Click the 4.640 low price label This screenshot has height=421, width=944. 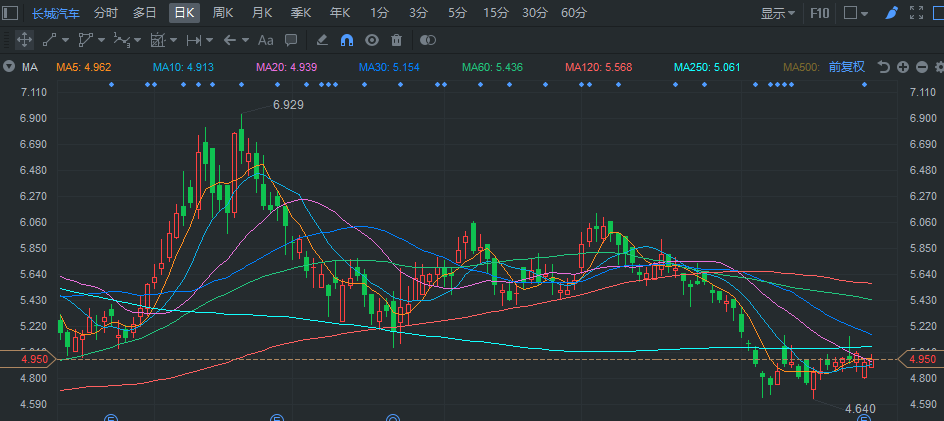click(x=860, y=409)
